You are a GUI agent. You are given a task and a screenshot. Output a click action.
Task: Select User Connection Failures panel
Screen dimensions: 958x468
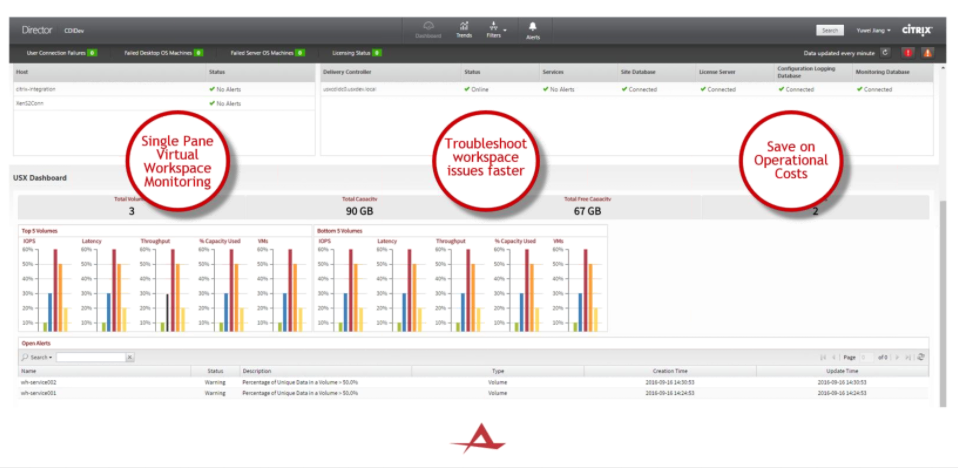[x=61, y=52]
